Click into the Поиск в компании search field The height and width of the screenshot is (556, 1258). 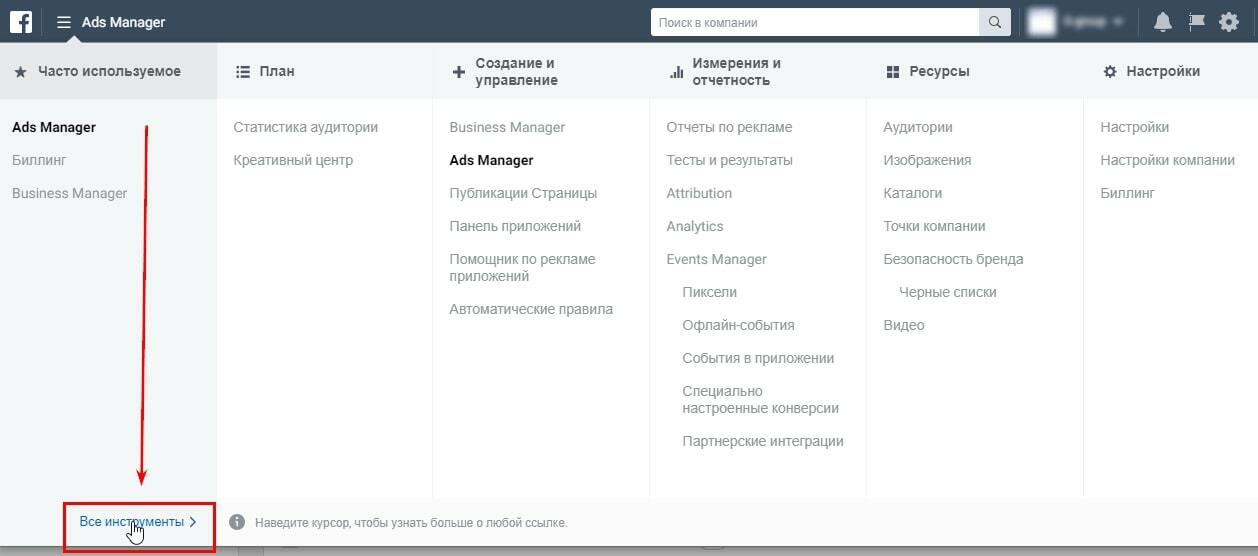(x=814, y=22)
